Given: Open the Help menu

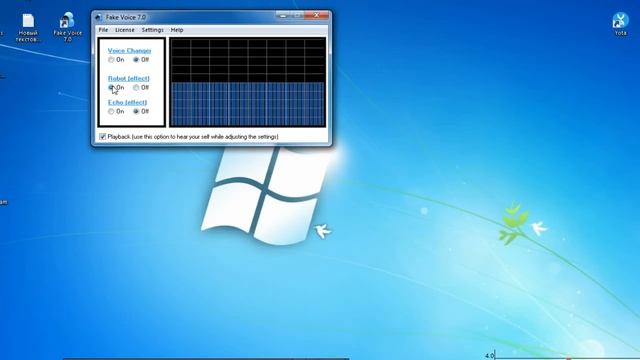Looking at the screenshot, I should tap(177, 30).
